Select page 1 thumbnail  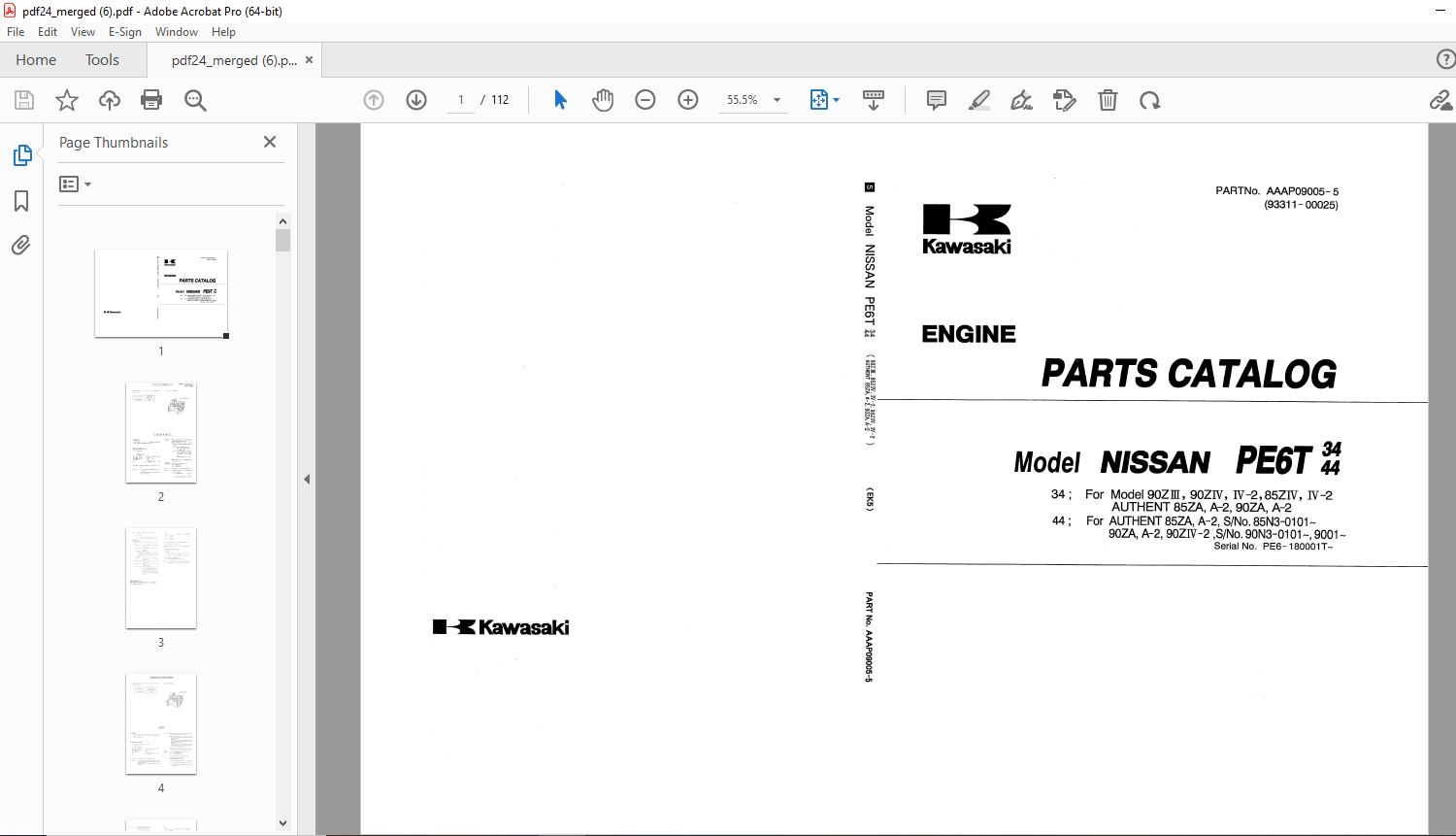tap(161, 293)
